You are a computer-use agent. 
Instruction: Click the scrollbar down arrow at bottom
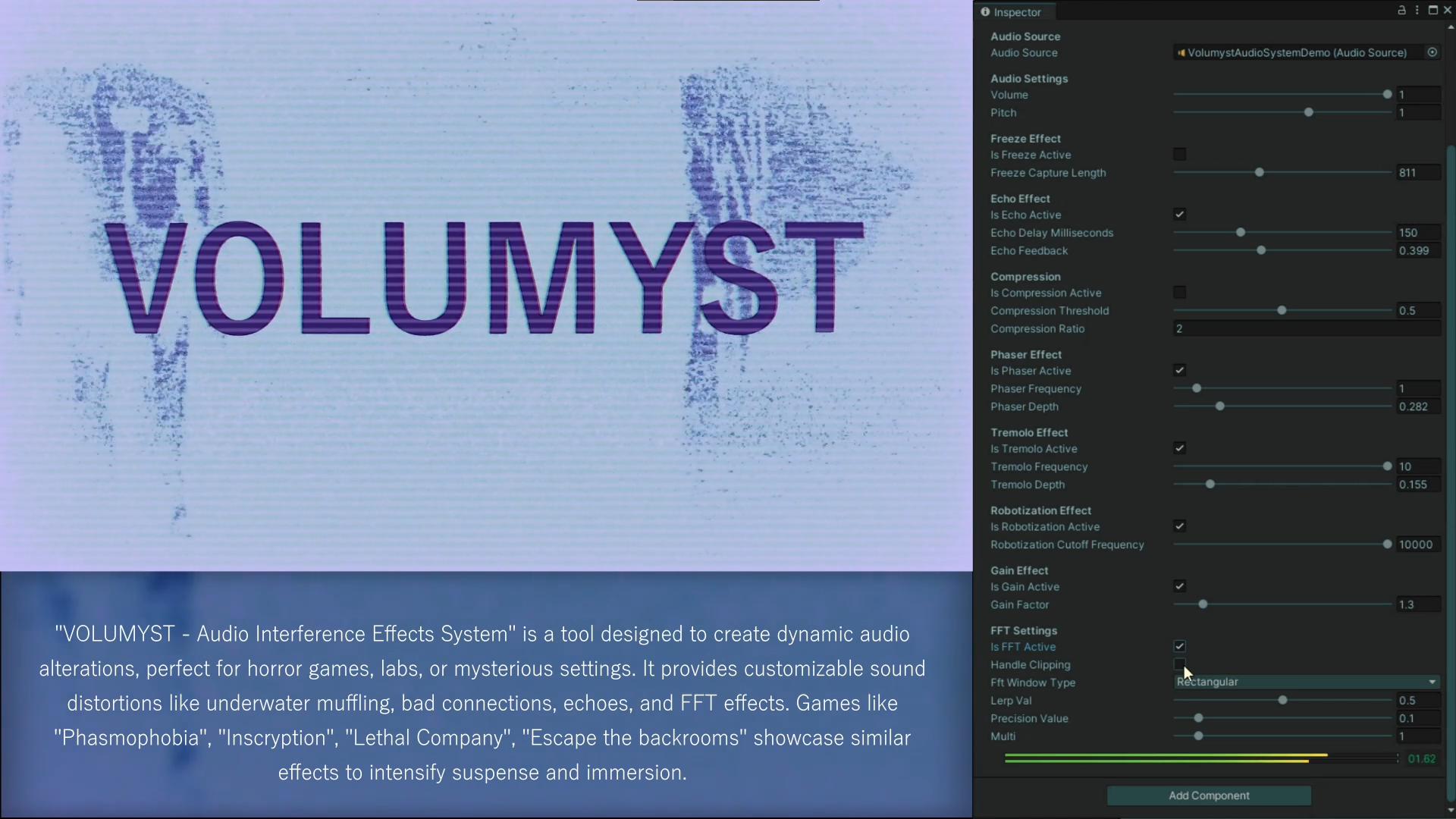[1451, 810]
